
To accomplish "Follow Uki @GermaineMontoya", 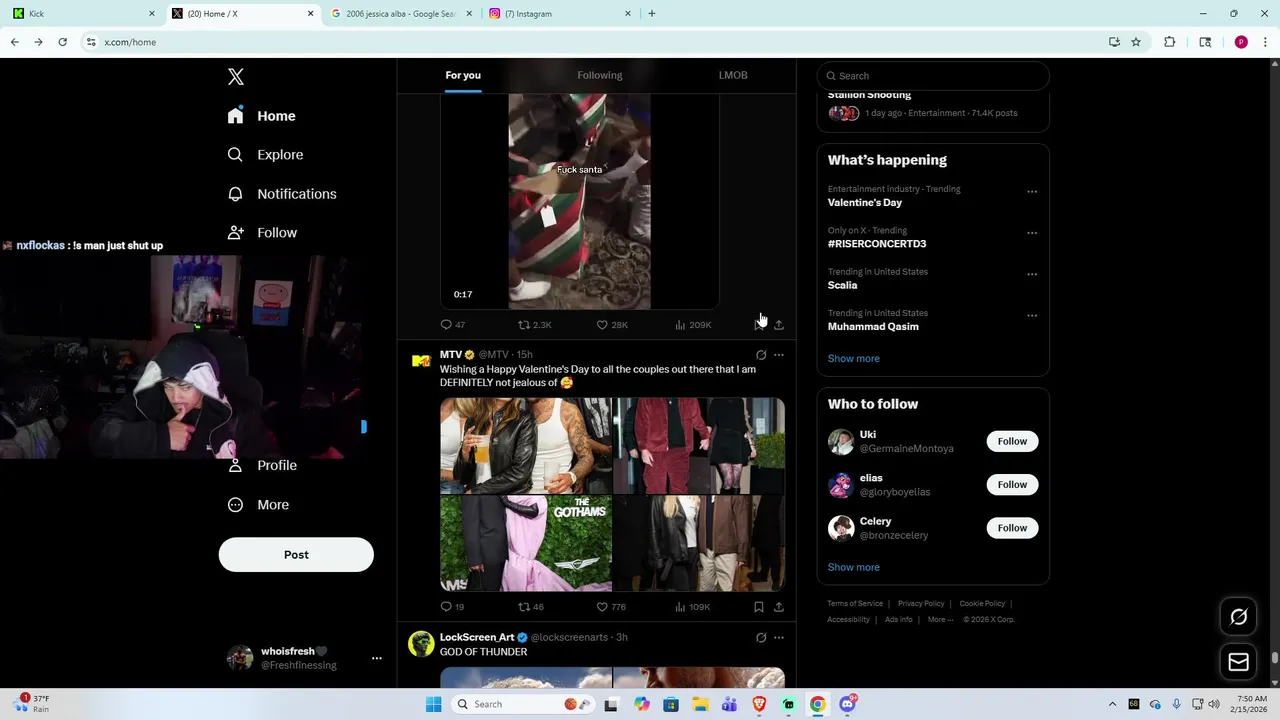I will (1012, 441).
